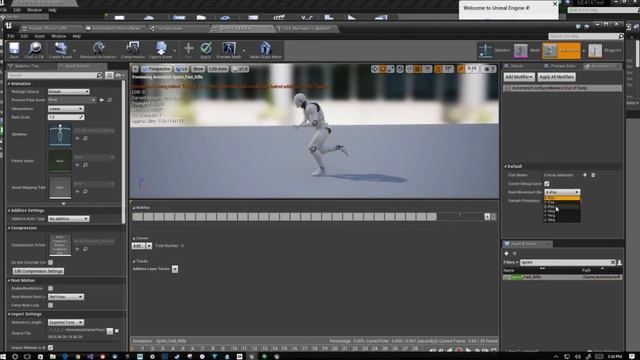This screenshot has width=640, height=360.
Task: Click world coordinate system globe icon
Action: pos(400,69)
